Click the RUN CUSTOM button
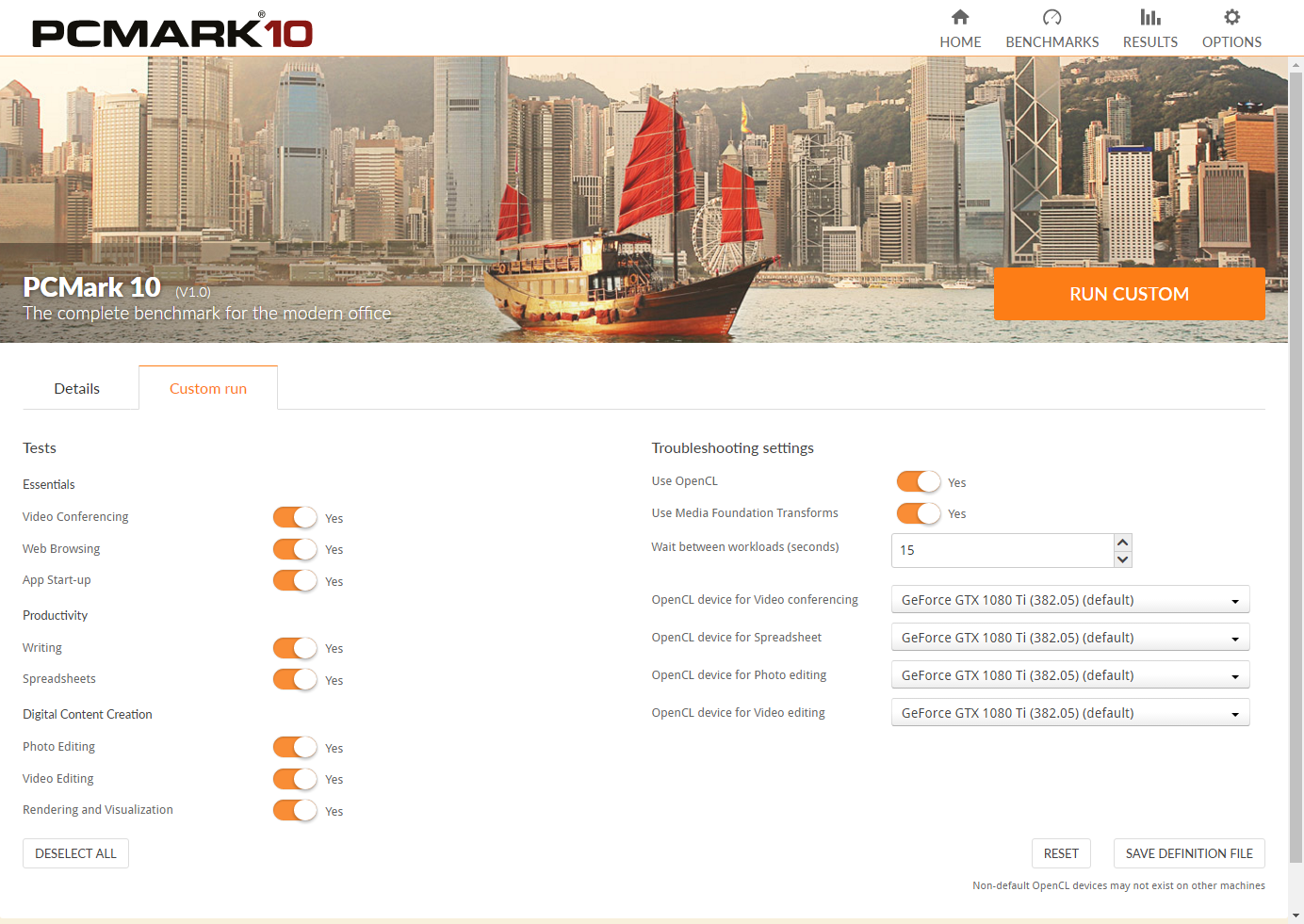The image size is (1304, 924). (x=1129, y=293)
